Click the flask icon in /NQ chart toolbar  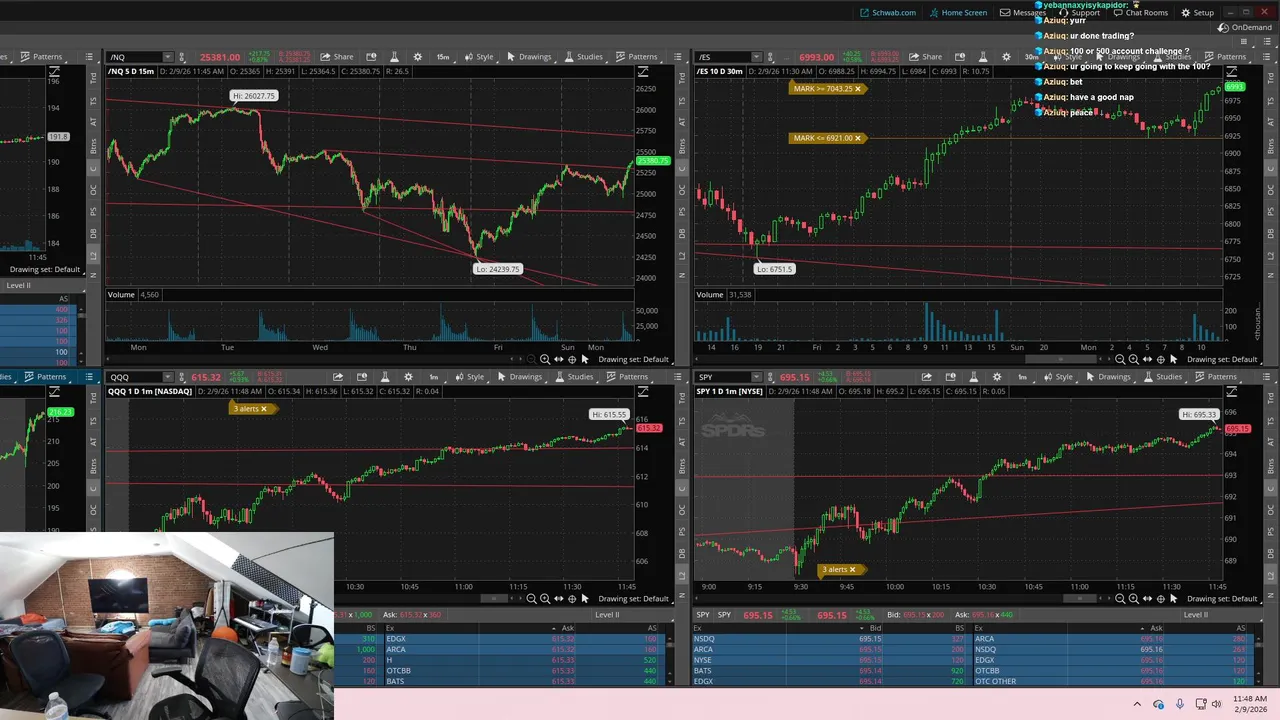394,57
